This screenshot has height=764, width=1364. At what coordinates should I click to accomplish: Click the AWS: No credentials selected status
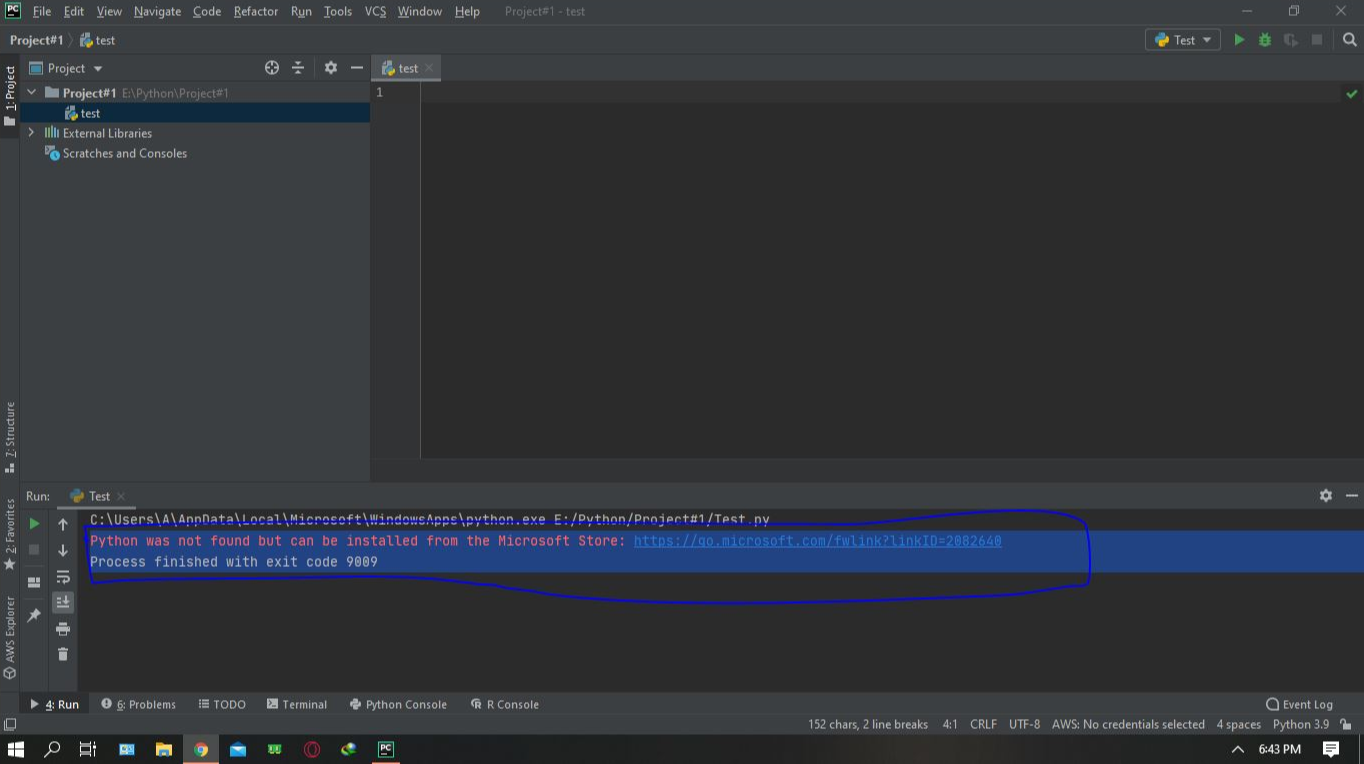click(x=1128, y=724)
